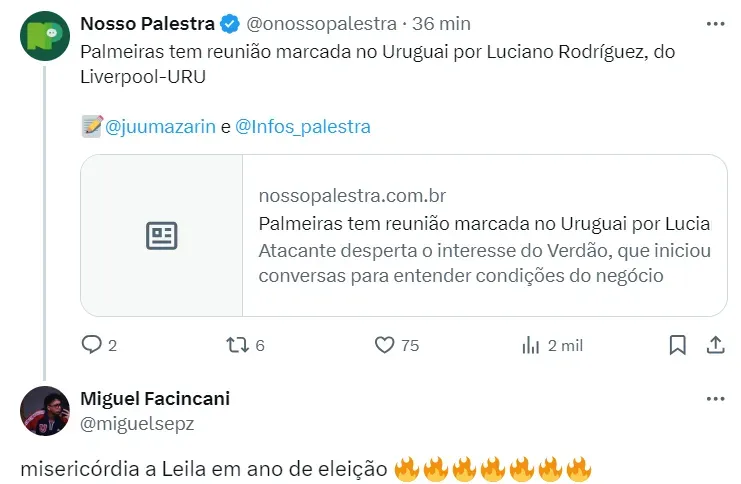Click the share upload icon

tap(715, 345)
